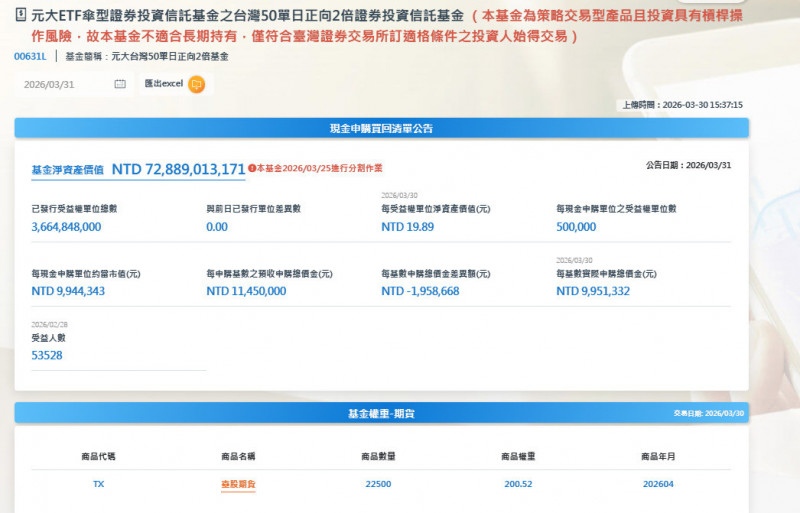This screenshot has height=513, width=800.
Task: Click the document icon beside fund title
Action: (20, 15)
